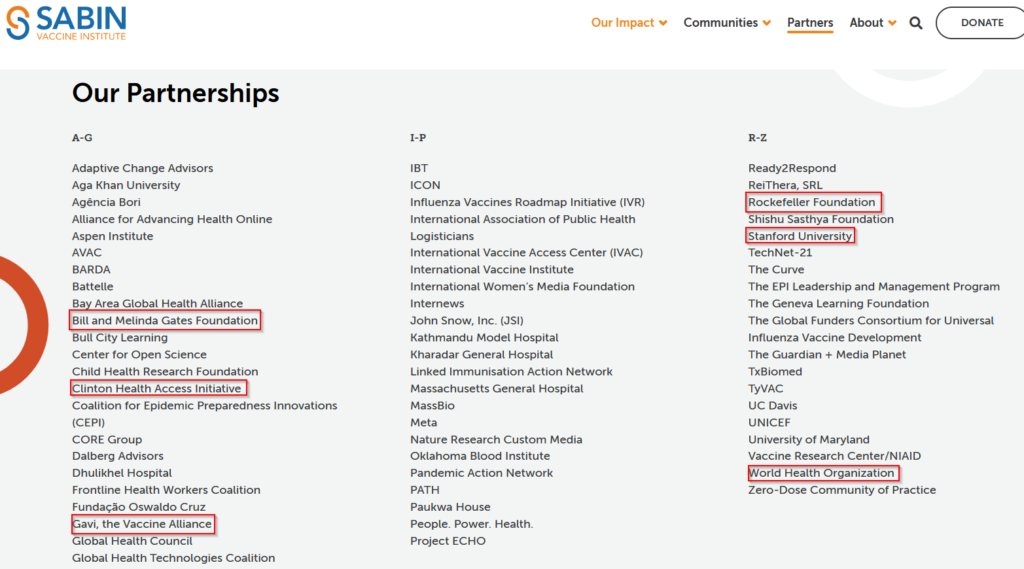The width and height of the screenshot is (1024, 569).
Task: Select Project ECHO entry
Action: click(x=447, y=540)
